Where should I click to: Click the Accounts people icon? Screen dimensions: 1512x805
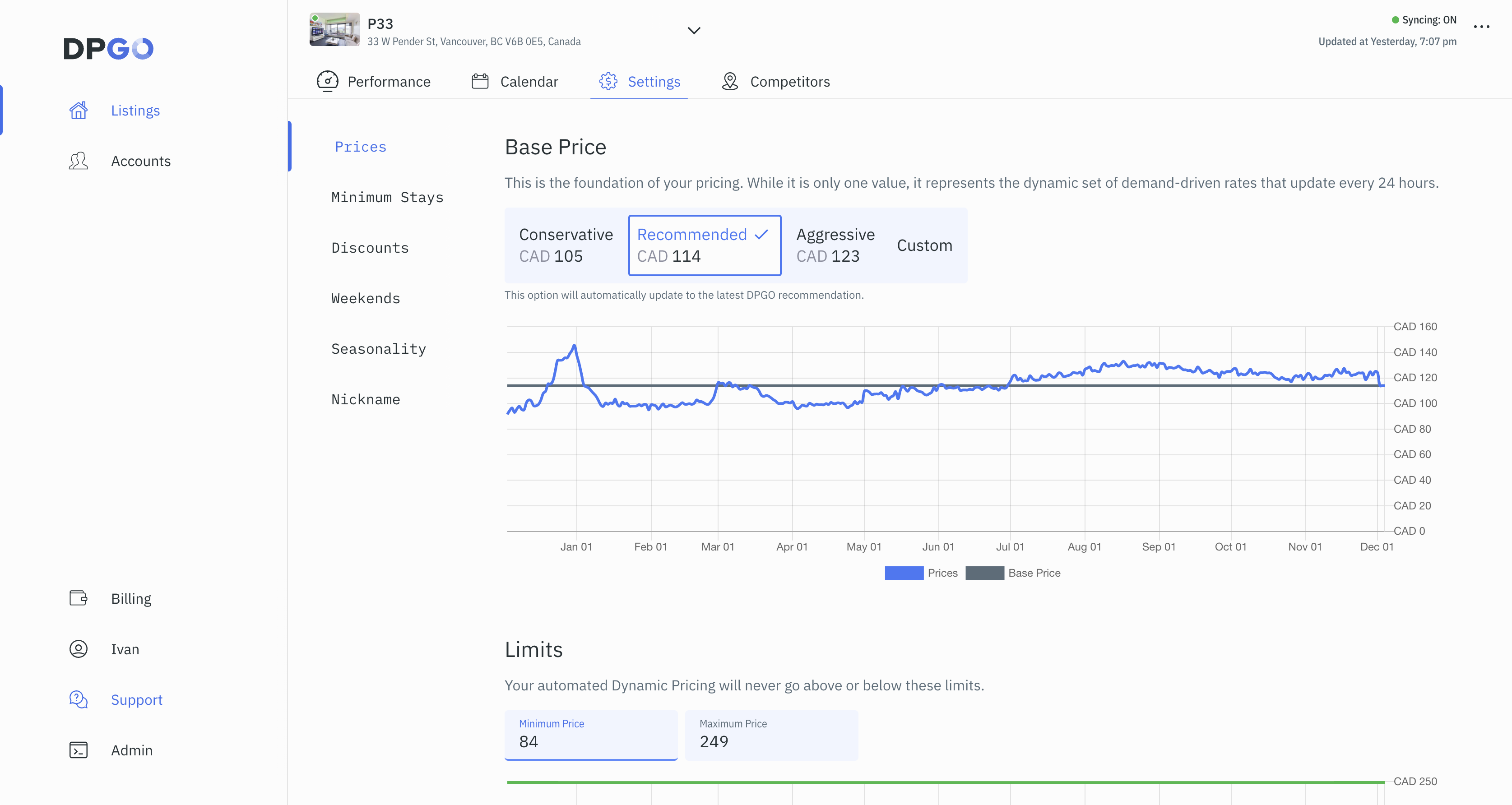click(x=78, y=161)
